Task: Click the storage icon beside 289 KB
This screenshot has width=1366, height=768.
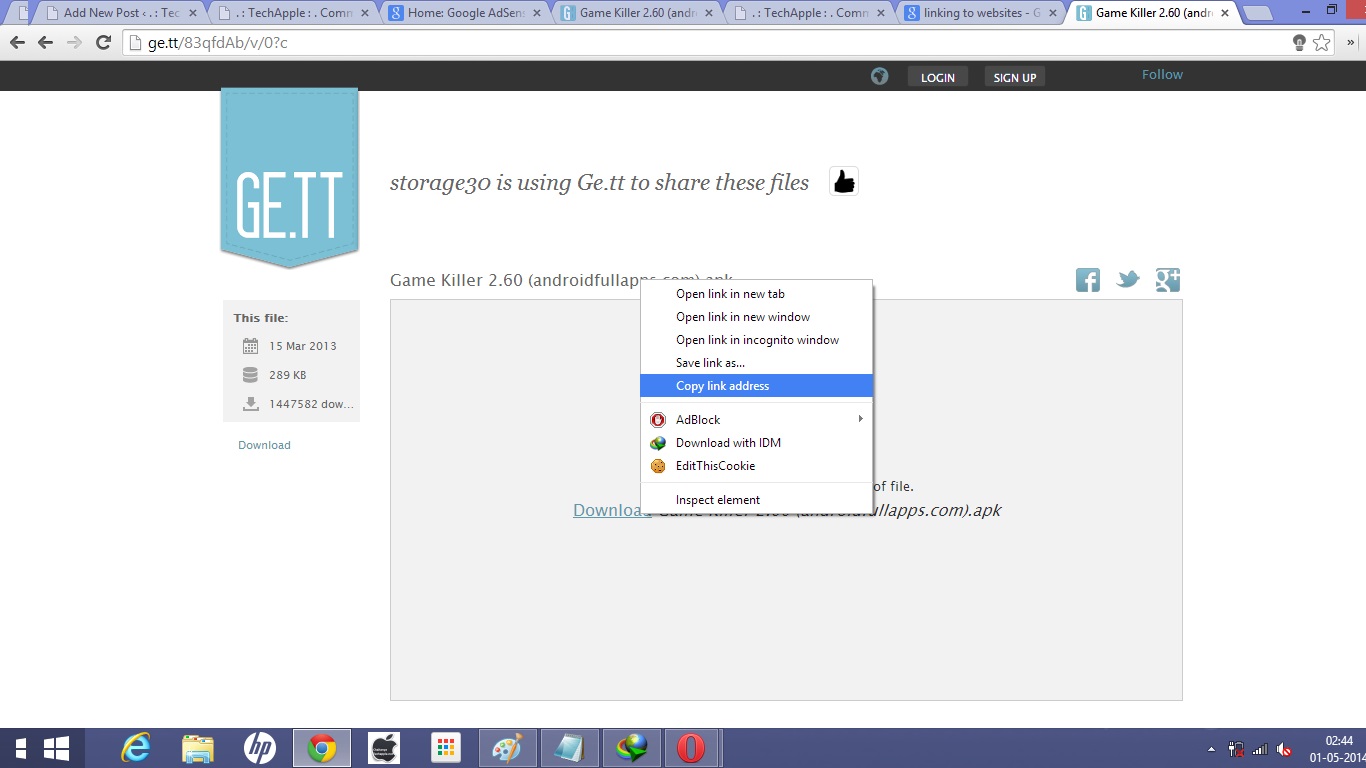Action: (x=250, y=375)
